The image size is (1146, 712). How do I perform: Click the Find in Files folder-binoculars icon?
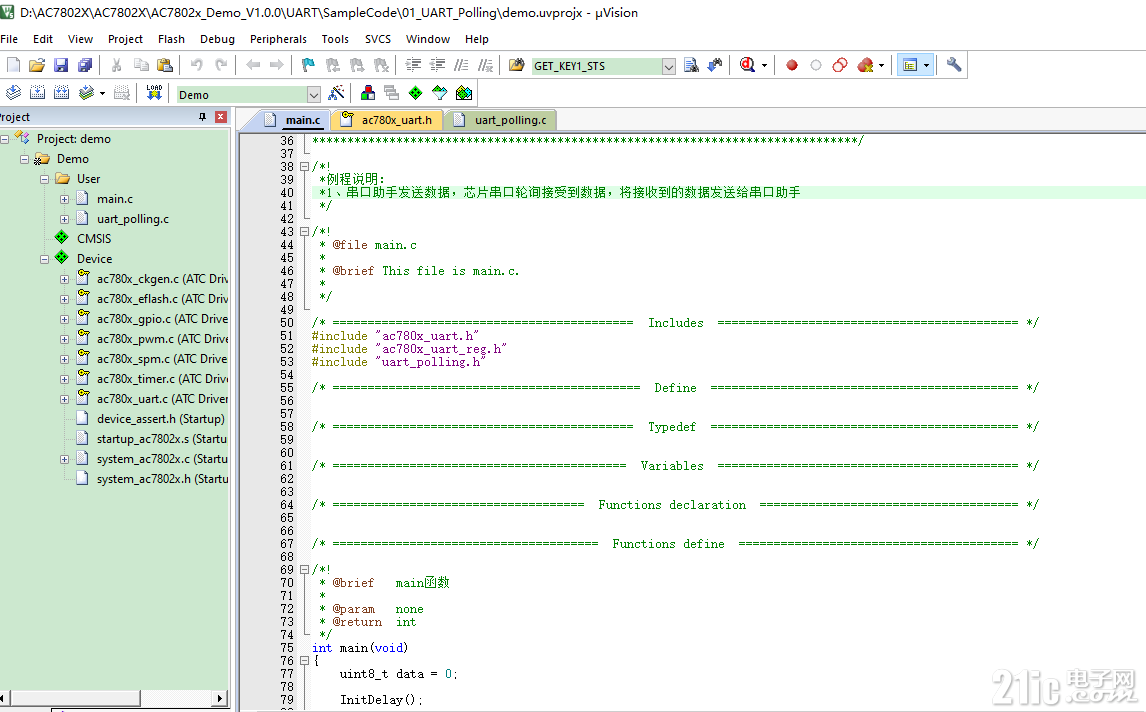(x=516, y=65)
